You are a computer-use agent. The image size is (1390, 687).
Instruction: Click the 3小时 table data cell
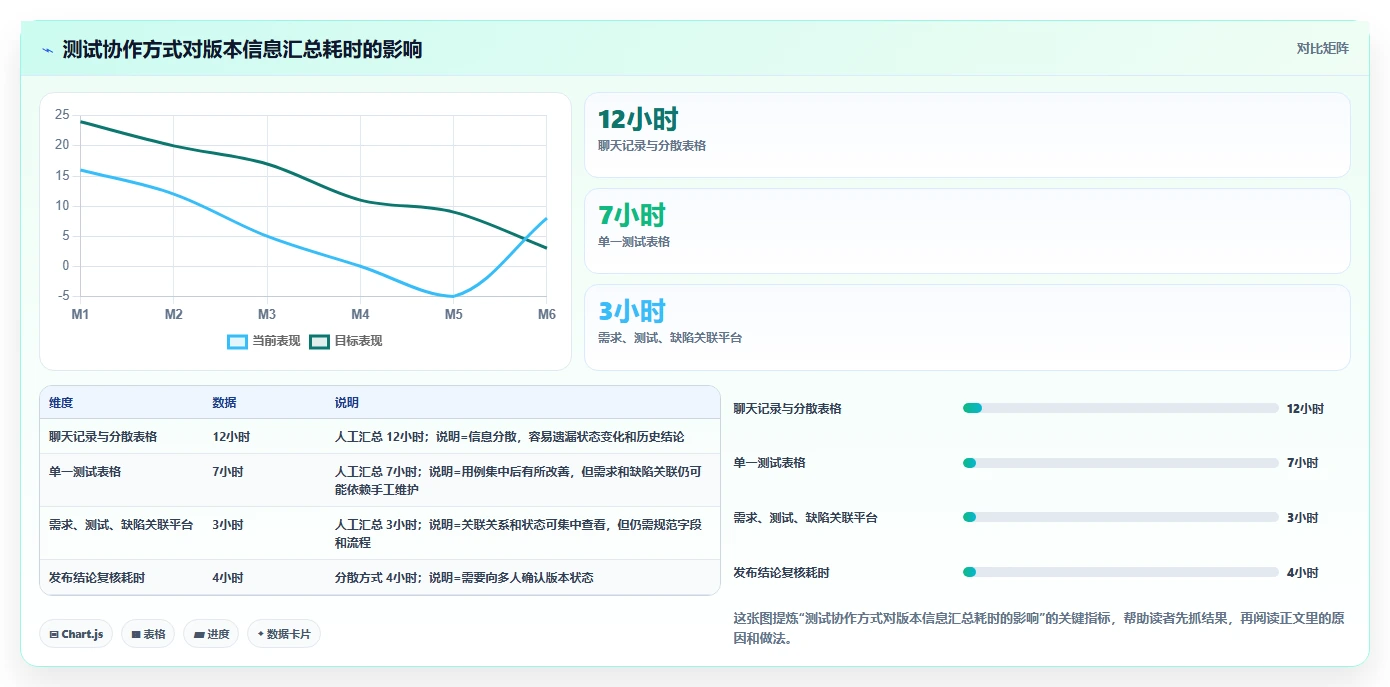tap(228, 525)
